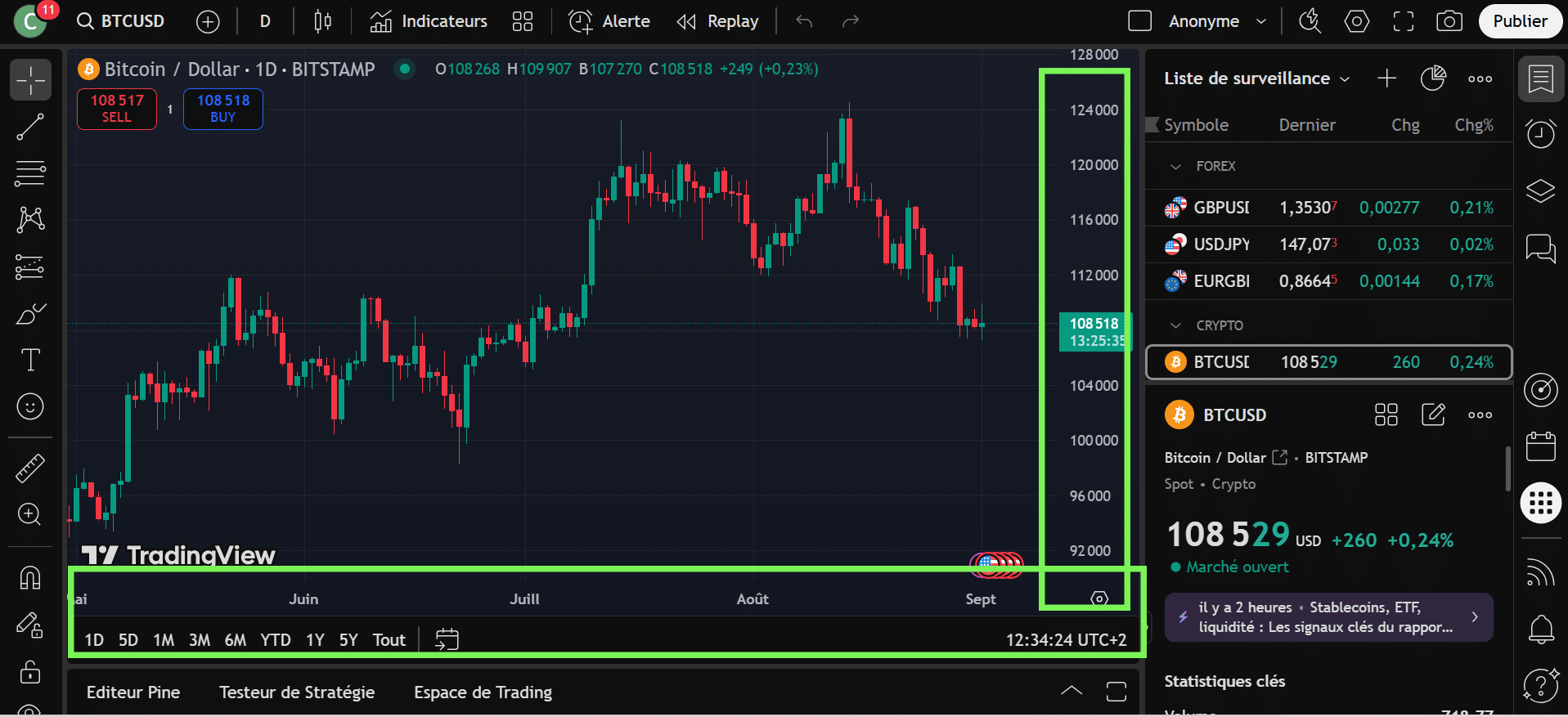Select the 6M time range

(236, 640)
